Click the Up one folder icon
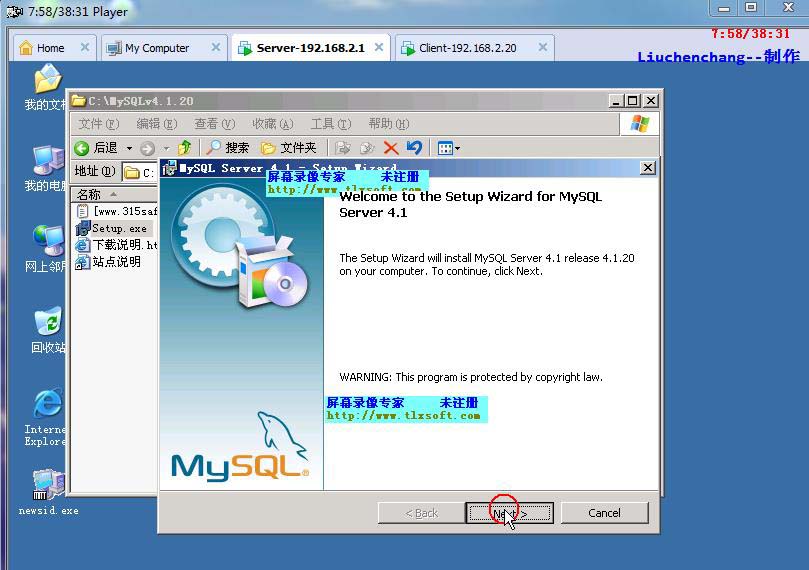The height and width of the screenshot is (570, 809). click(184, 148)
